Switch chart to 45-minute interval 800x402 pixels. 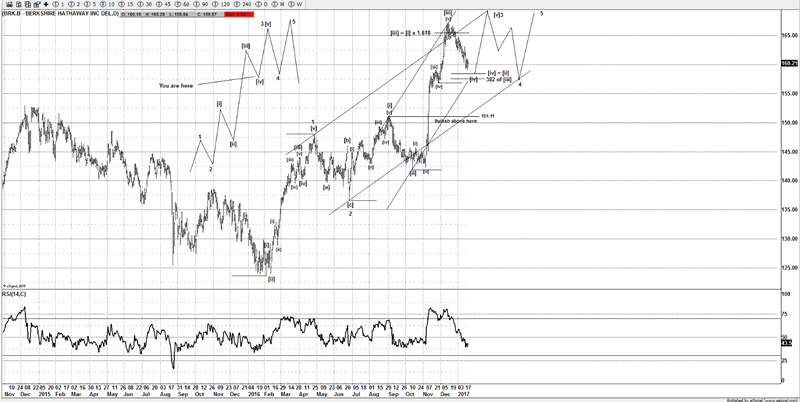163,4
